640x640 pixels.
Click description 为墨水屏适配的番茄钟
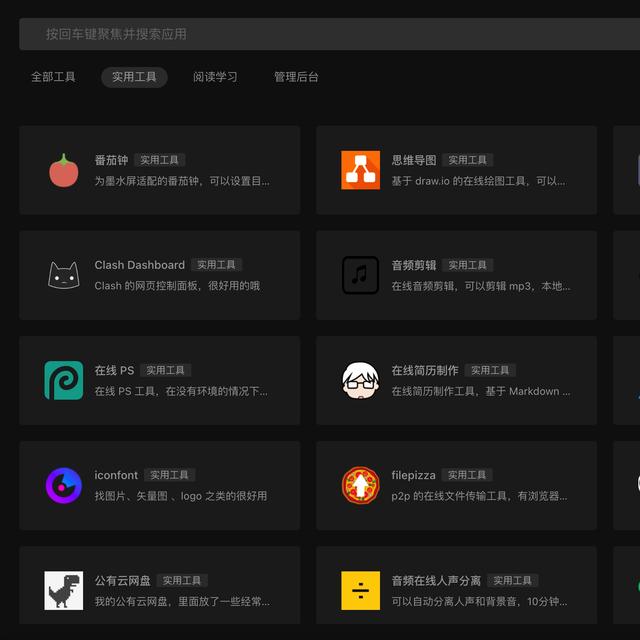tap(182, 181)
